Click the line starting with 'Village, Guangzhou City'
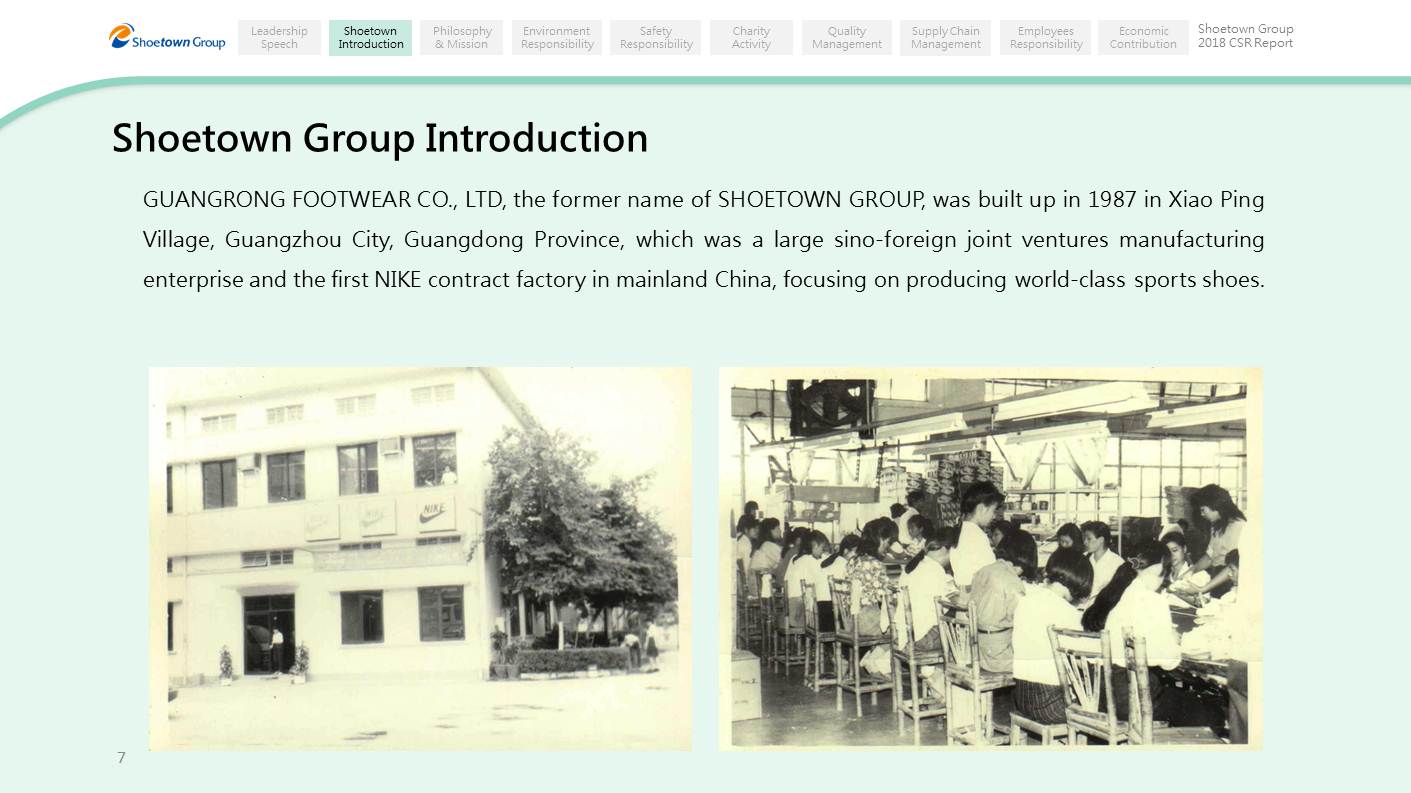This screenshot has height=793, width=1411. (x=704, y=240)
